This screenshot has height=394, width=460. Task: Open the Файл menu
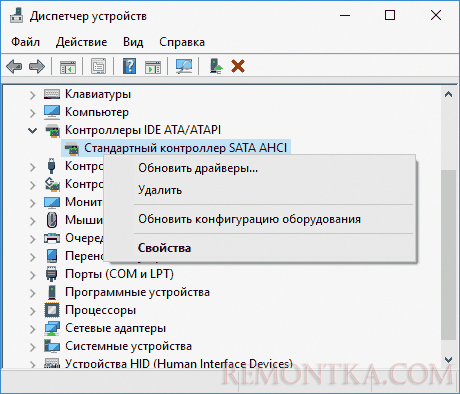[25, 42]
